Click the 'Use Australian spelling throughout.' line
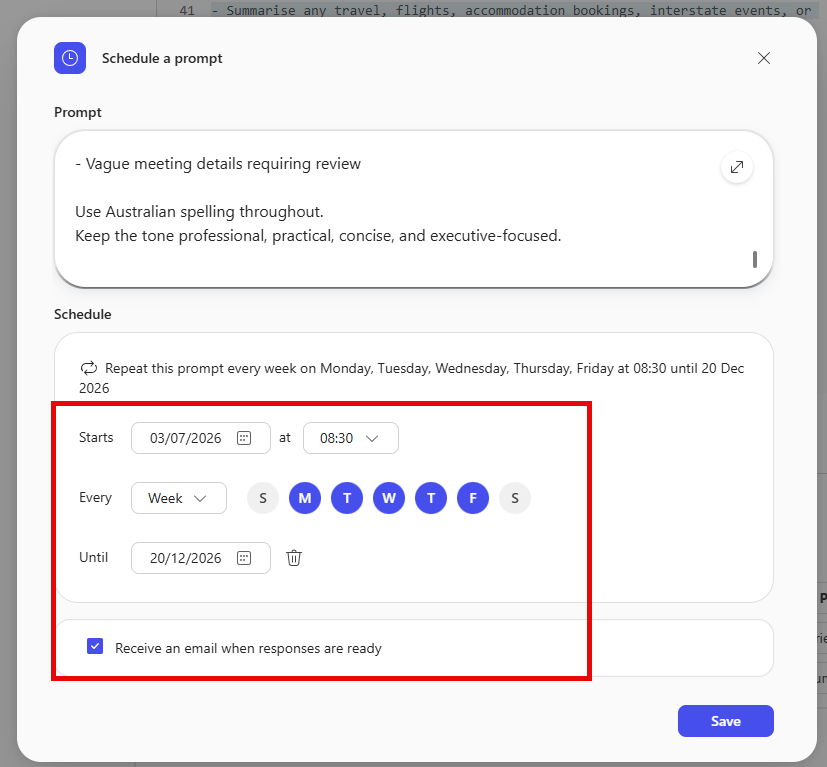This screenshot has width=827, height=767. coord(199,212)
